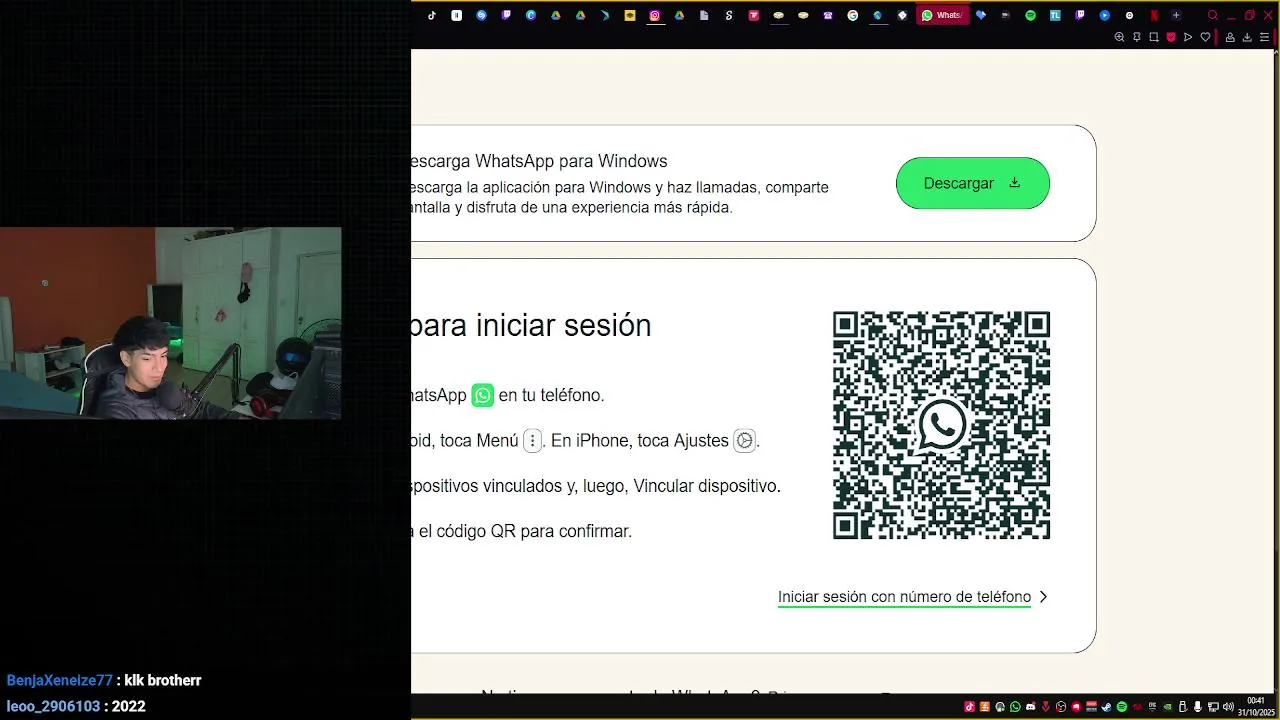Viewport: 1280px width, 720px height.
Task: Open the Google browser tab
Action: [853, 15]
